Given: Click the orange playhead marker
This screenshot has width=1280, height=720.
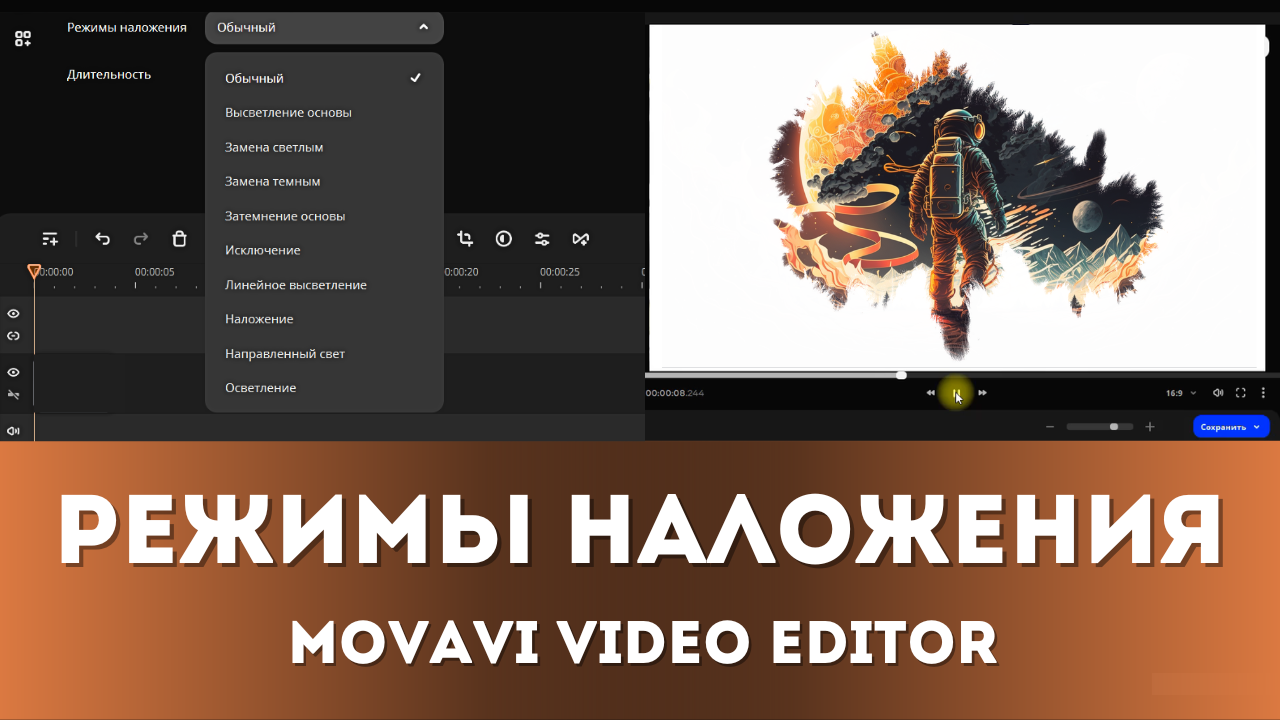Looking at the screenshot, I should tap(34, 271).
